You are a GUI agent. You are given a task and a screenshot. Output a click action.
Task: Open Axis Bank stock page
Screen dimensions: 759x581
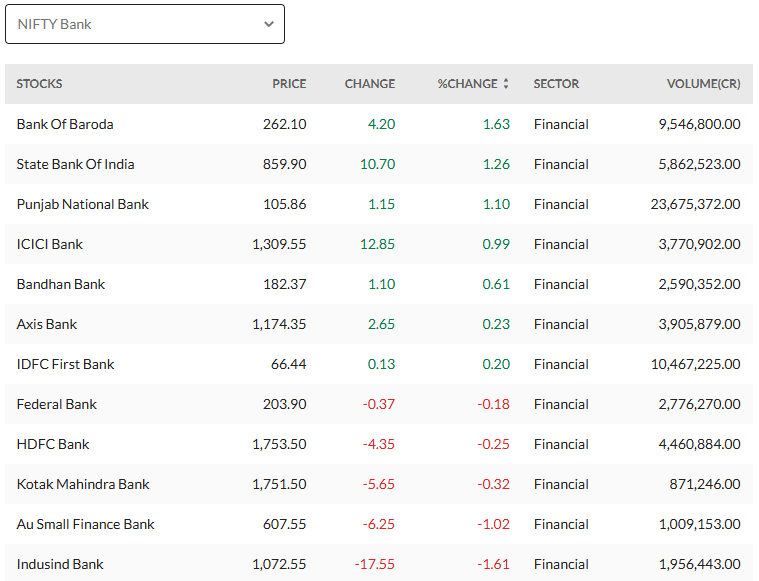47,324
